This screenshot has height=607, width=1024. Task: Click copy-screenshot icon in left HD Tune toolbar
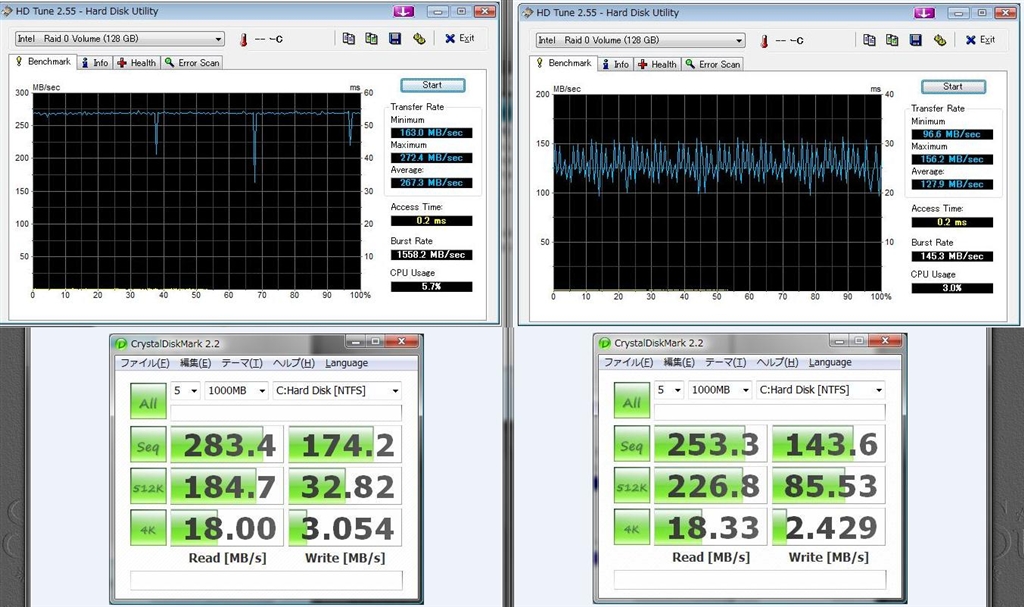[x=371, y=39]
